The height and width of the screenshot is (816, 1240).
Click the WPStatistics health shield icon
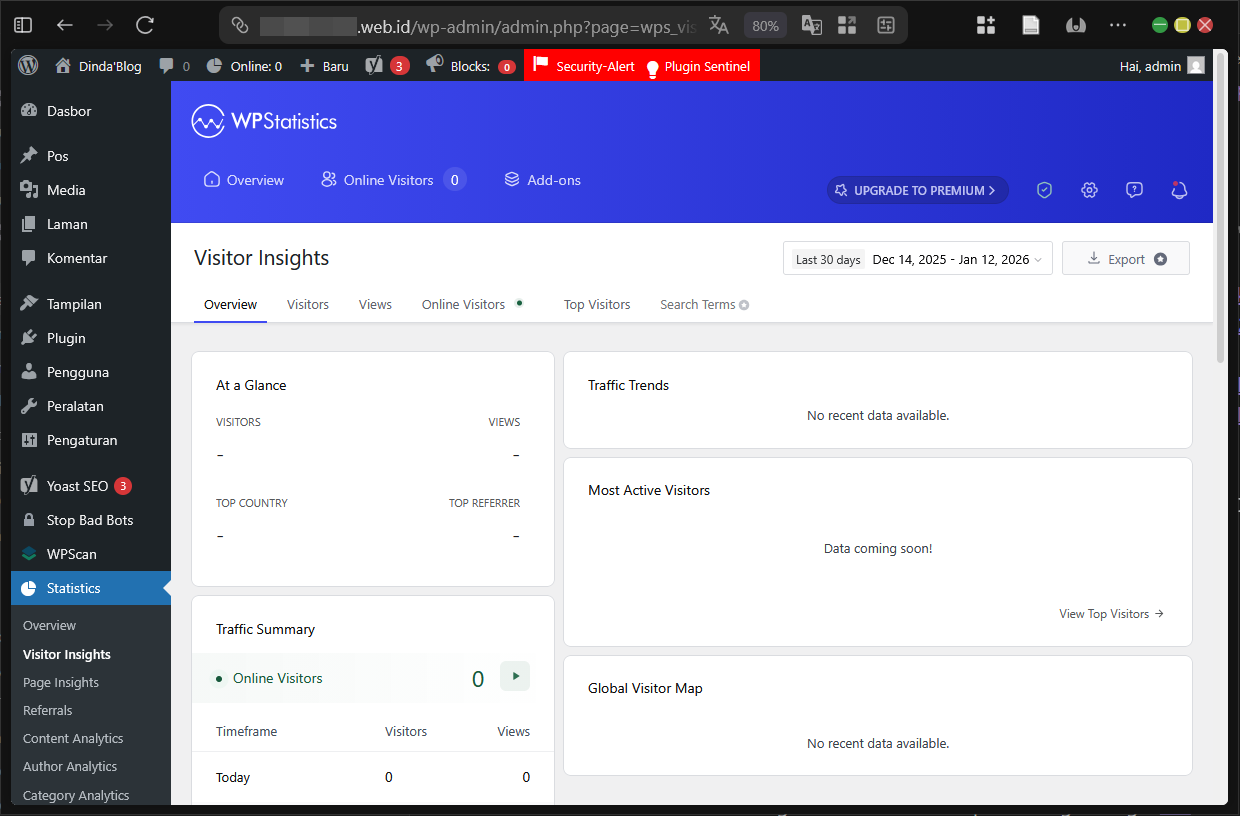[x=1044, y=189]
